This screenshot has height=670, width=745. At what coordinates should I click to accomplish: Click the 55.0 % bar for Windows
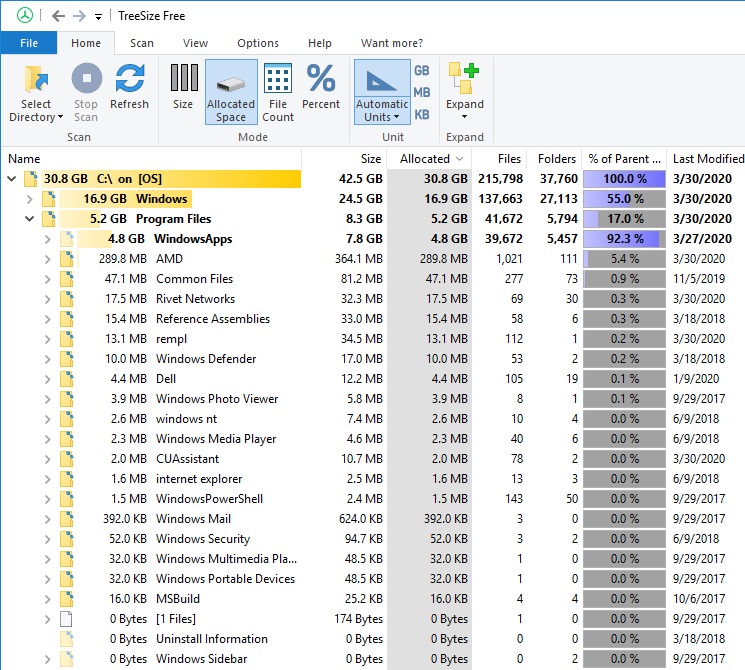click(624, 199)
